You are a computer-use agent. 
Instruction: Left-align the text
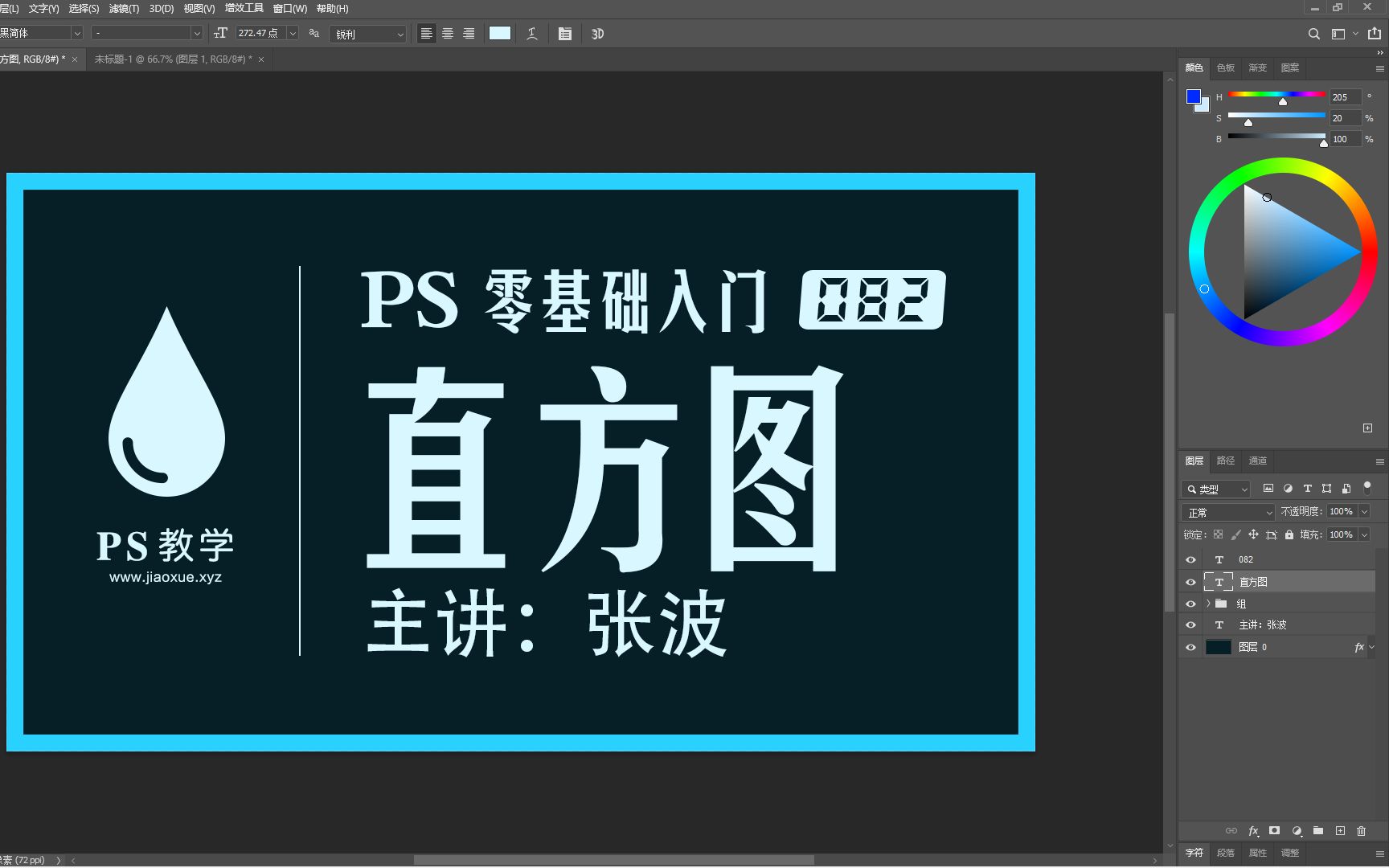click(426, 34)
